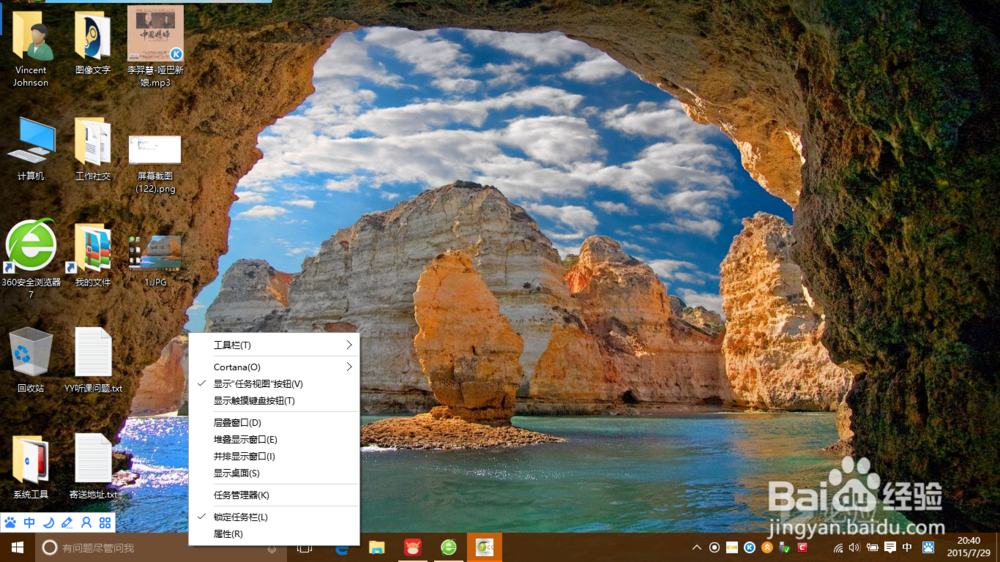The height and width of the screenshot is (562, 1000).
Task: Click the Cortana microphone icon
Action: pyautogui.click(x=272, y=548)
